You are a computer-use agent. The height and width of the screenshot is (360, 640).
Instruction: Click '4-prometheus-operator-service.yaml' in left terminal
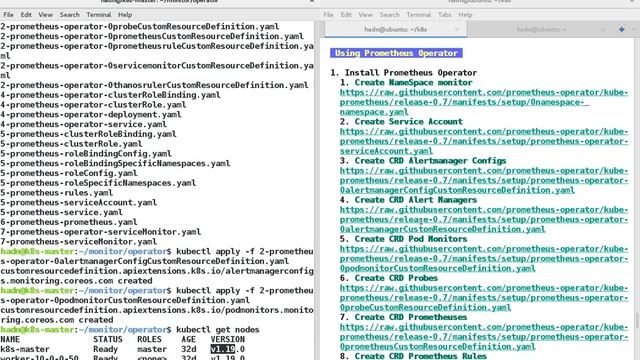coord(83,124)
